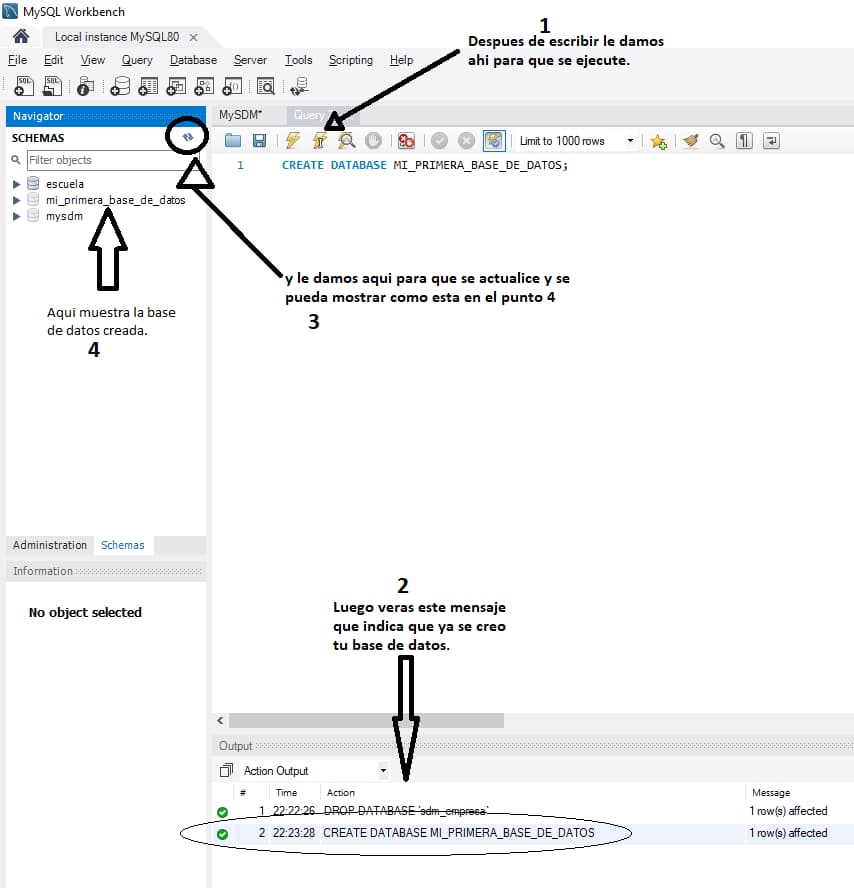Create a new table toolbar icon
854x888 pixels.
click(x=148, y=86)
